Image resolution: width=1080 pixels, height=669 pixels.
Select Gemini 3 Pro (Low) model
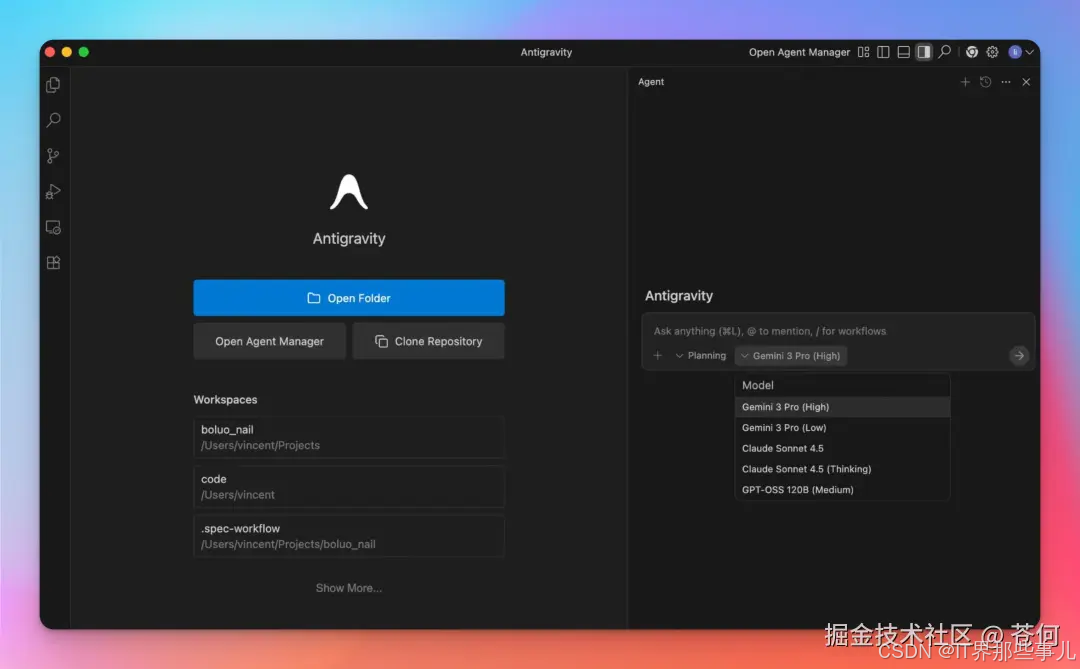click(842, 427)
